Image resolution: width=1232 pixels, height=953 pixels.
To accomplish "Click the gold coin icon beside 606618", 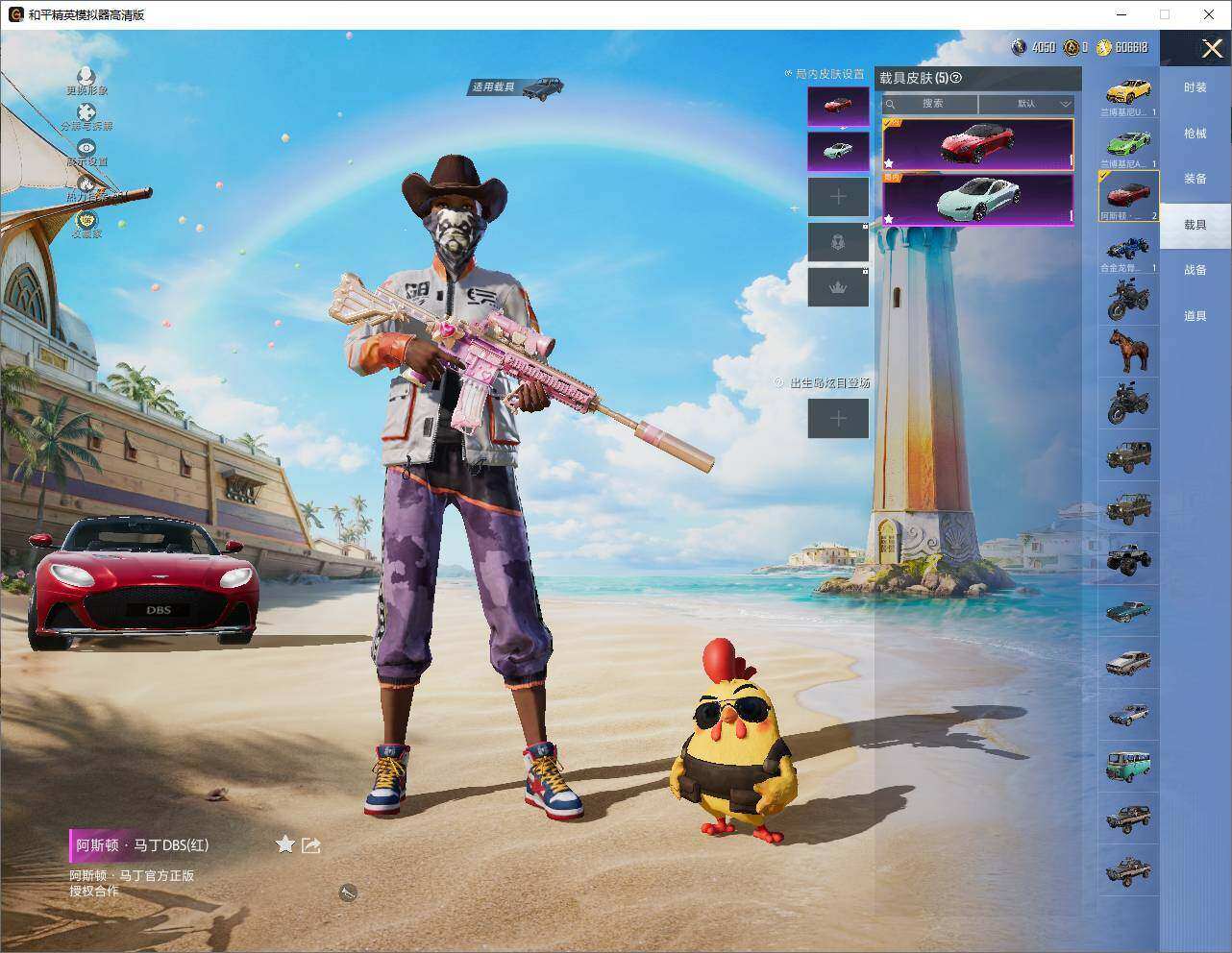I will coord(1104,47).
